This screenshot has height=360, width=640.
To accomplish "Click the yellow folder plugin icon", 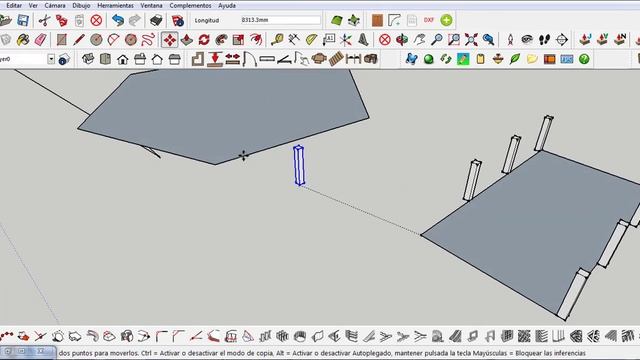I will [532, 59].
